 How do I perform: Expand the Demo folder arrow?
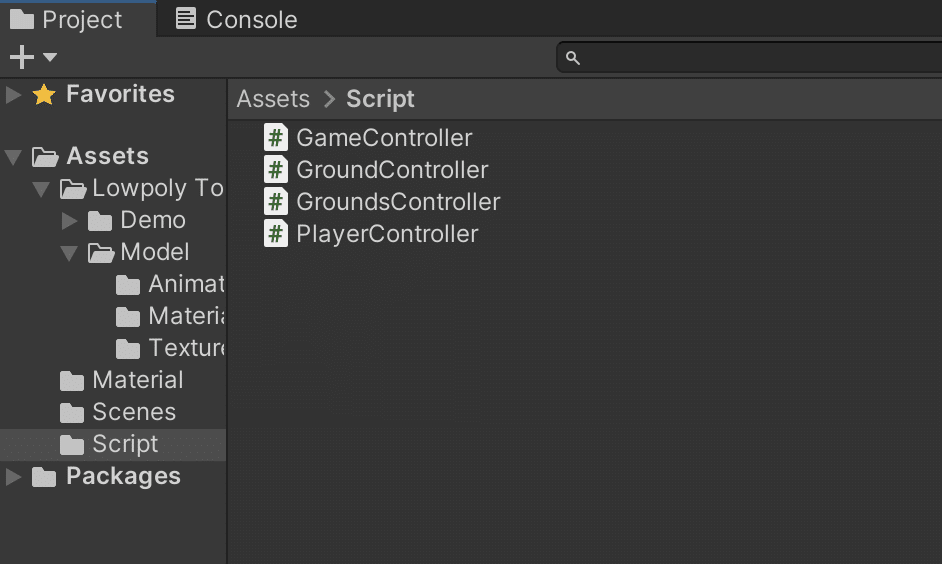coord(69,221)
